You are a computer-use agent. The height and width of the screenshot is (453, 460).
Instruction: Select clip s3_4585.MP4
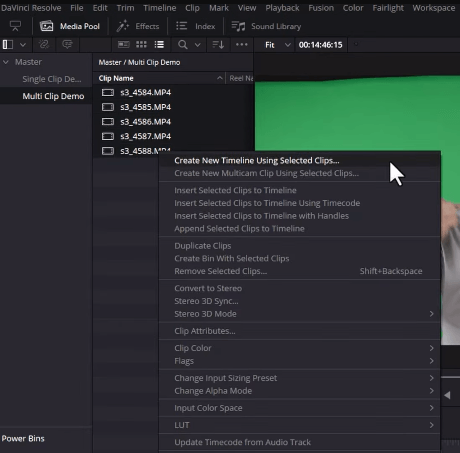pos(145,107)
